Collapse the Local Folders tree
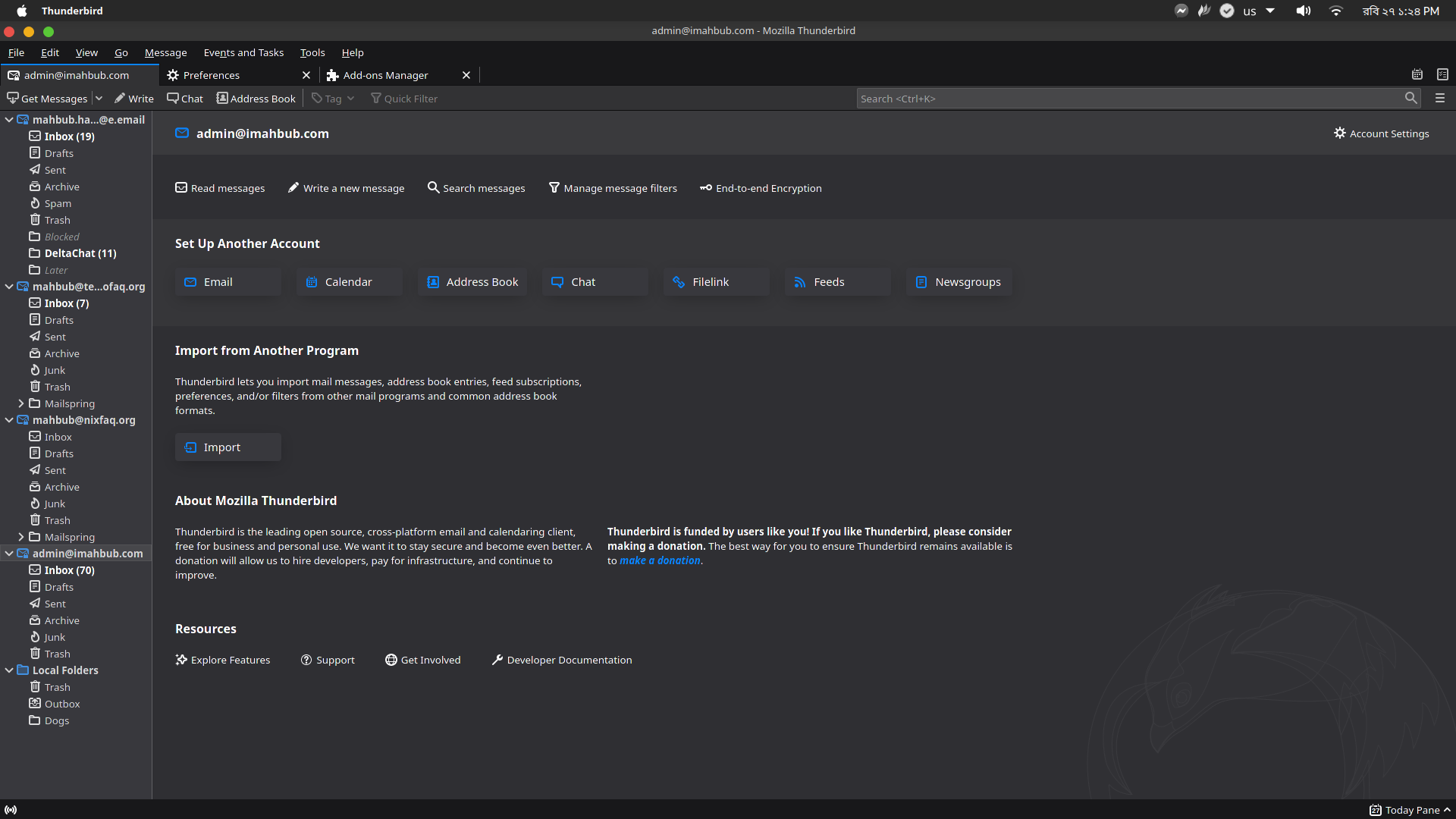 (x=9, y=670)
